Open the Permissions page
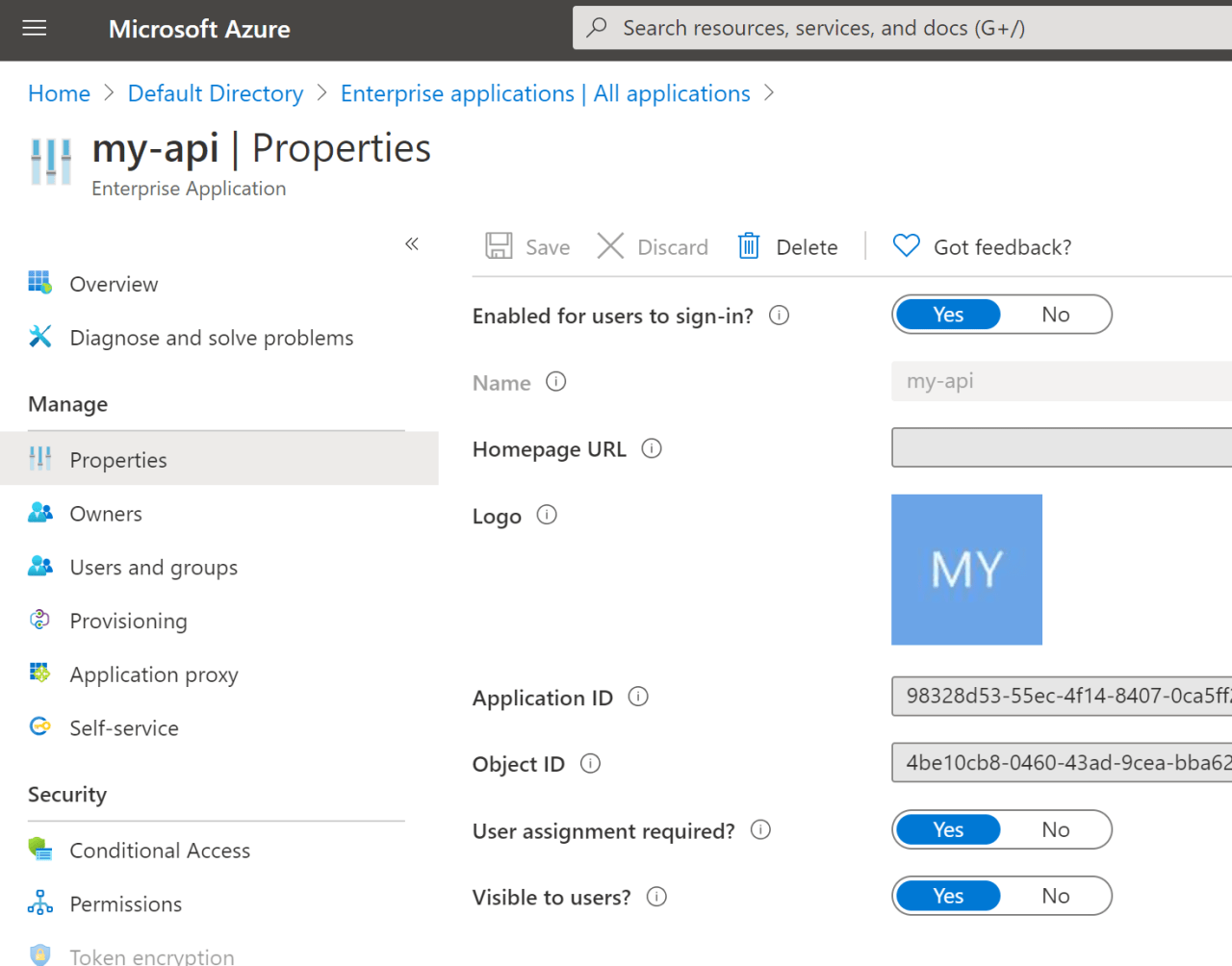The width and height of the screenshot is (1232, 966). [125, 903]
